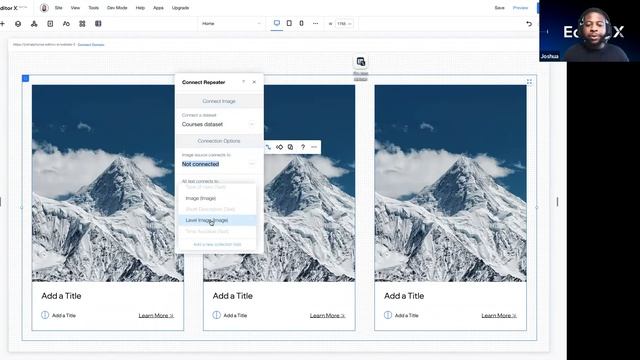The image size is (640, 360).
Task: Open the Content Manager icon
Action: click(x=98, y=24)
